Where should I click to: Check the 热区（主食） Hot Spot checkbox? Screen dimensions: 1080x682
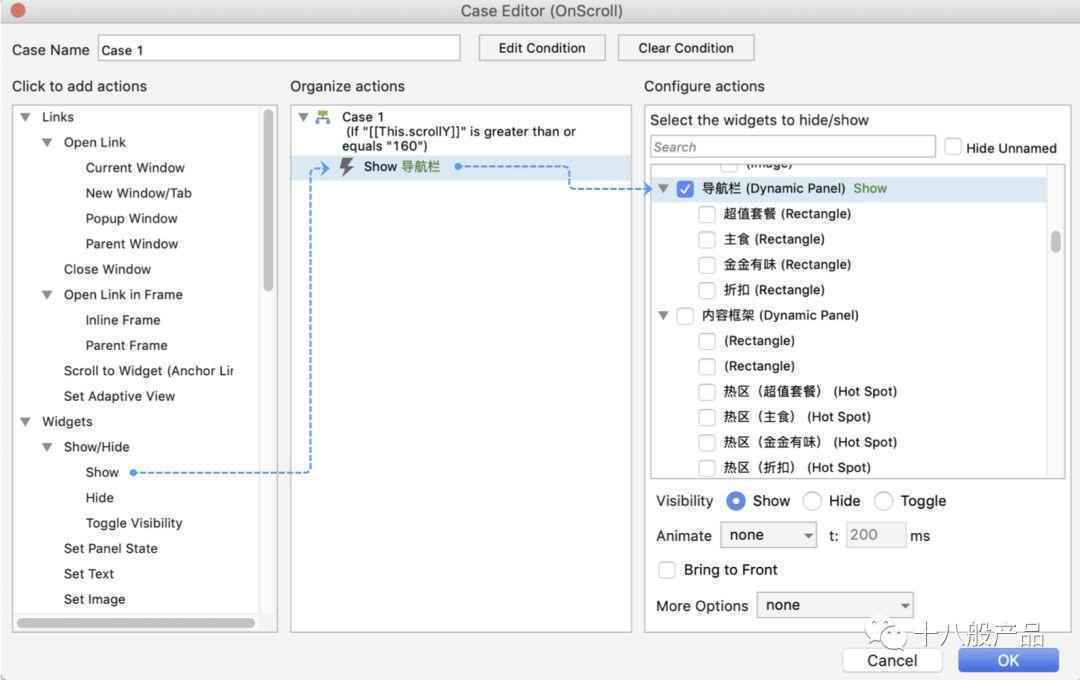pyautogui.click(x=707, y=417)
